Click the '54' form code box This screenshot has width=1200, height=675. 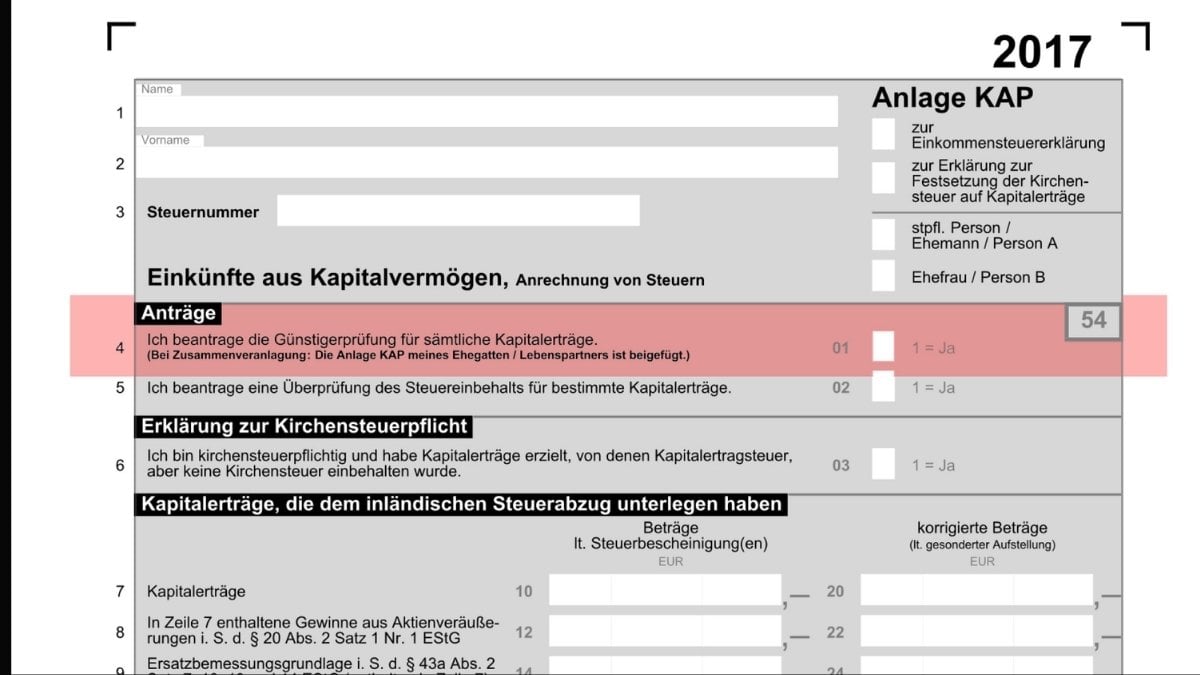pos(1094,320)
